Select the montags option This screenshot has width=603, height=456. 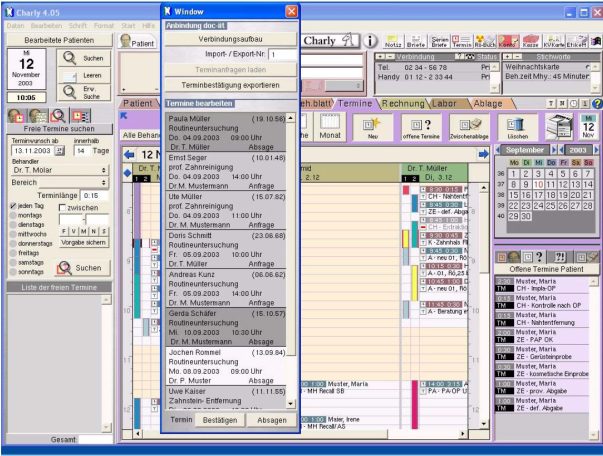click(13, 215)
